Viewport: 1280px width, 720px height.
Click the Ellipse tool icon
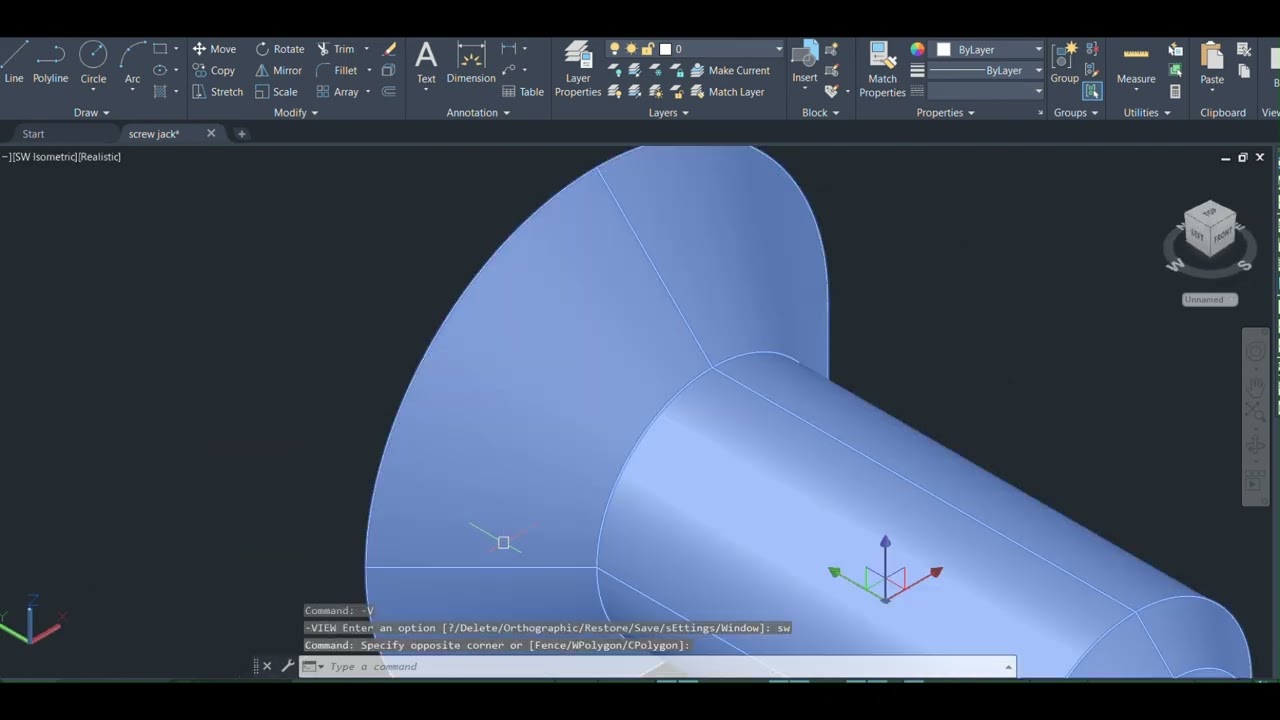pyautogui.click(x=160, y=70)
